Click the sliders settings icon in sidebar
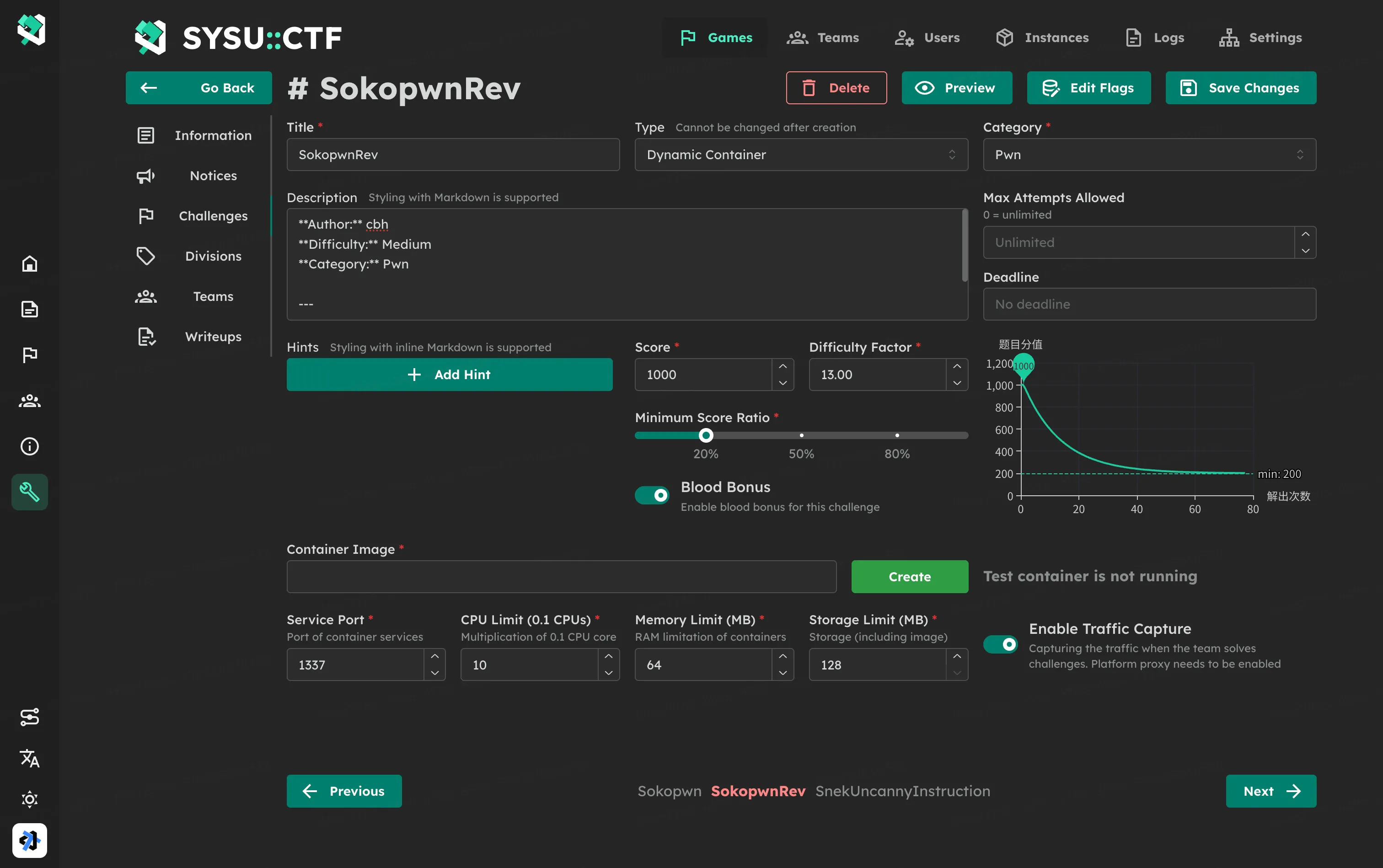The width and height of the screenshot is (1383, 868). click(x=29, y=717)
